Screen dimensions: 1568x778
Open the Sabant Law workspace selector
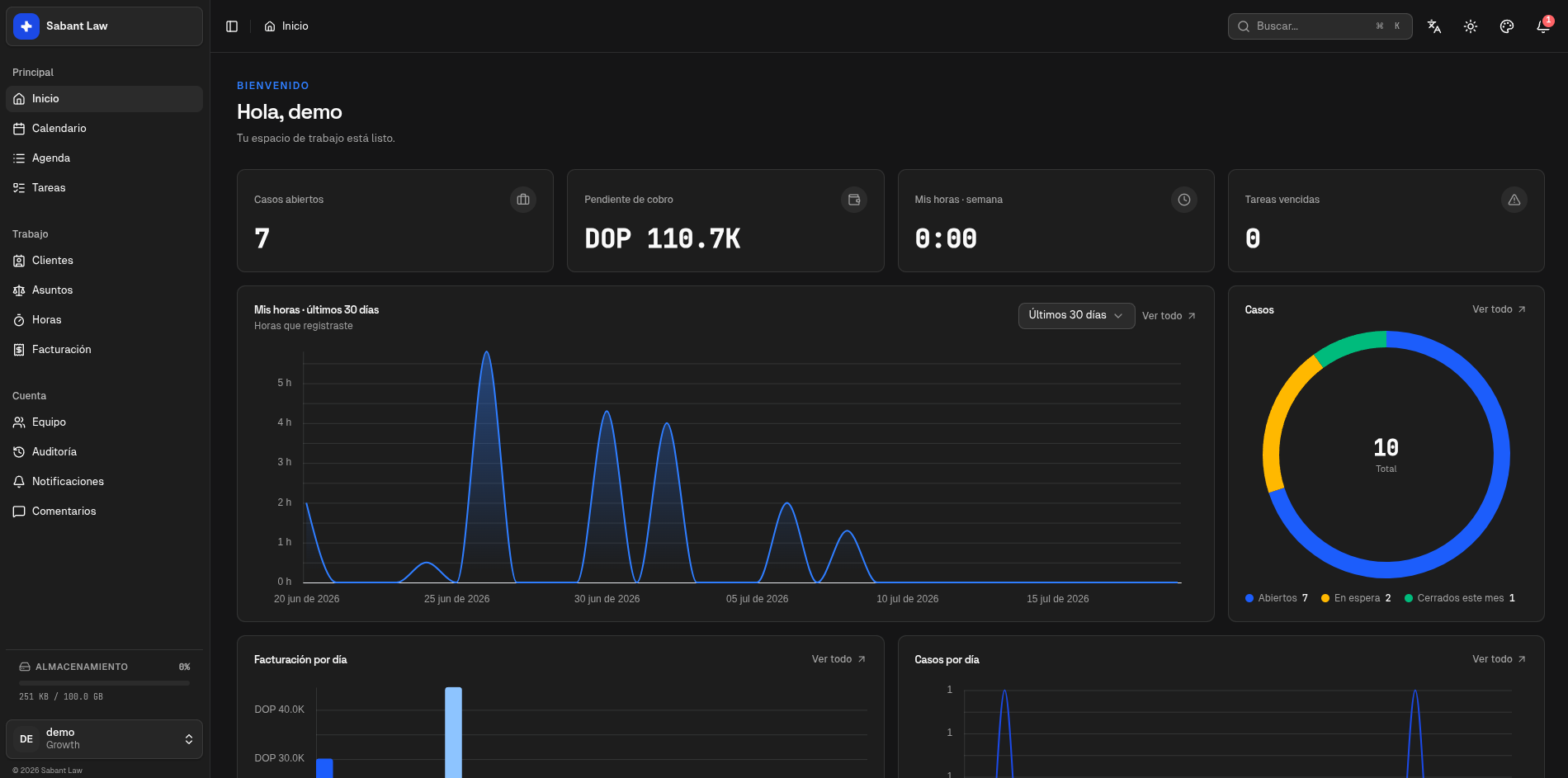pos(104,26)
